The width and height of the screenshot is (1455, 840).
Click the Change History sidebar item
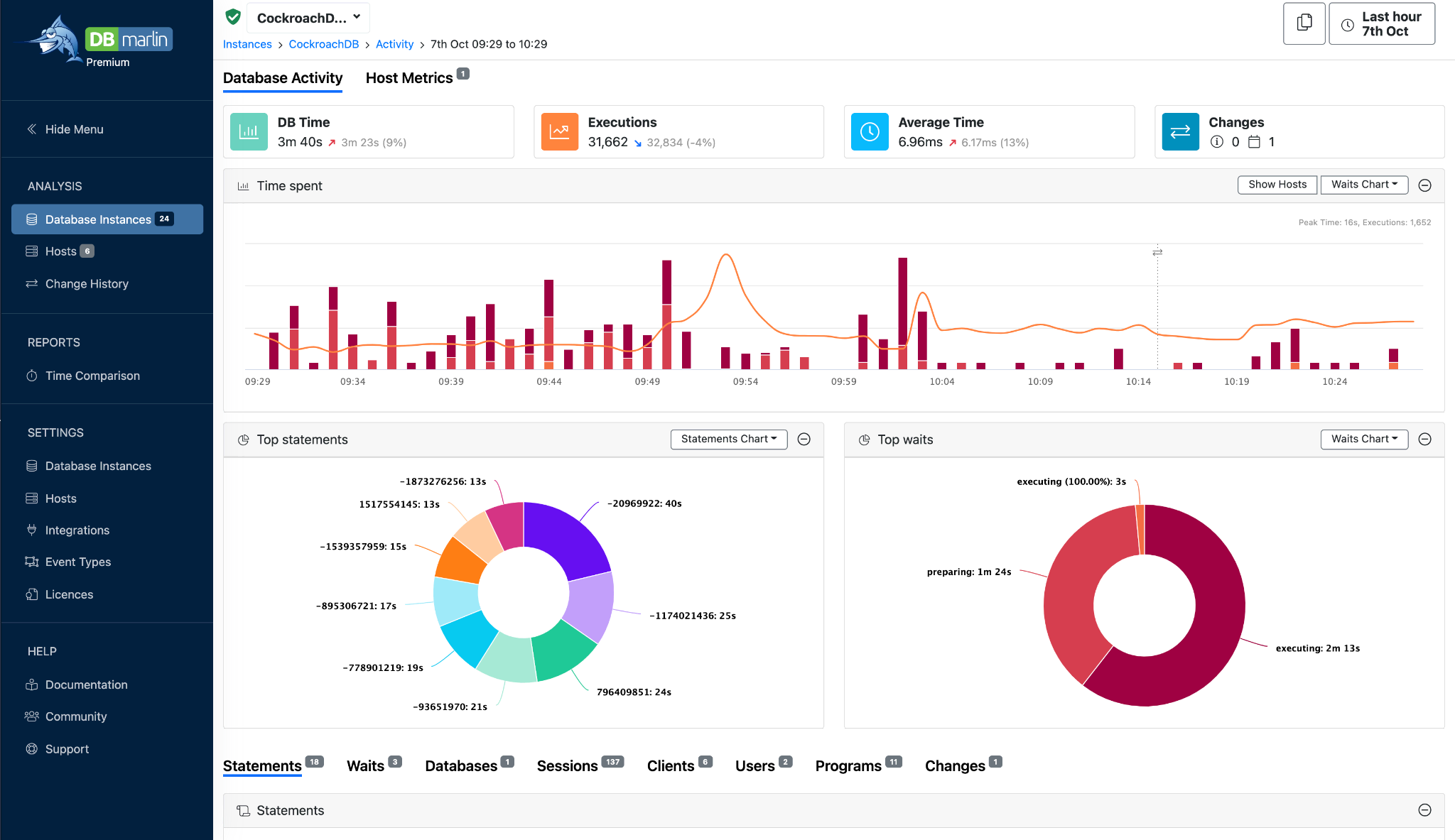pyautogui.click(x=87, y=283)
